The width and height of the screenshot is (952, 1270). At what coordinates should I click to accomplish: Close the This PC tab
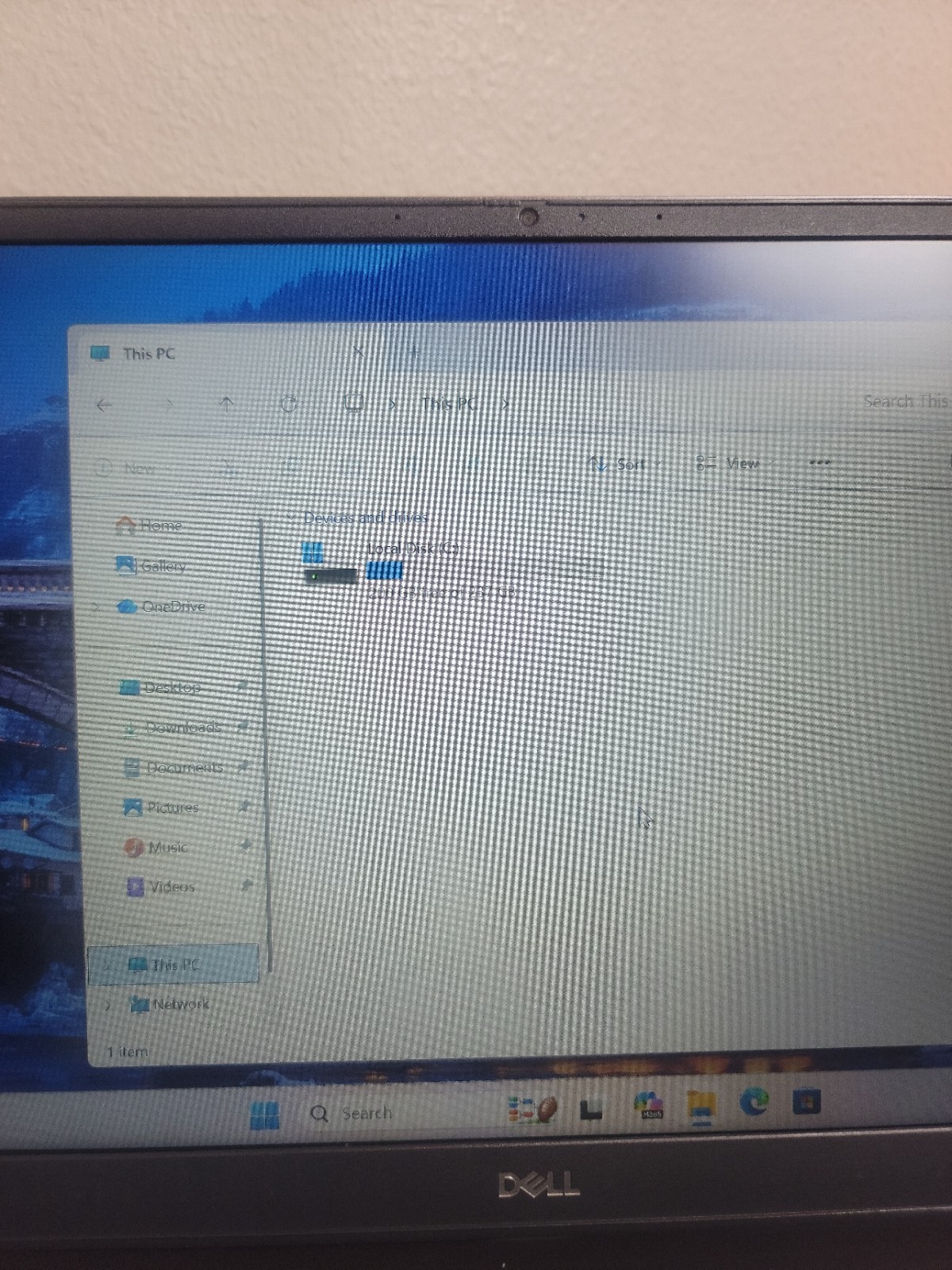coord(358,351)
